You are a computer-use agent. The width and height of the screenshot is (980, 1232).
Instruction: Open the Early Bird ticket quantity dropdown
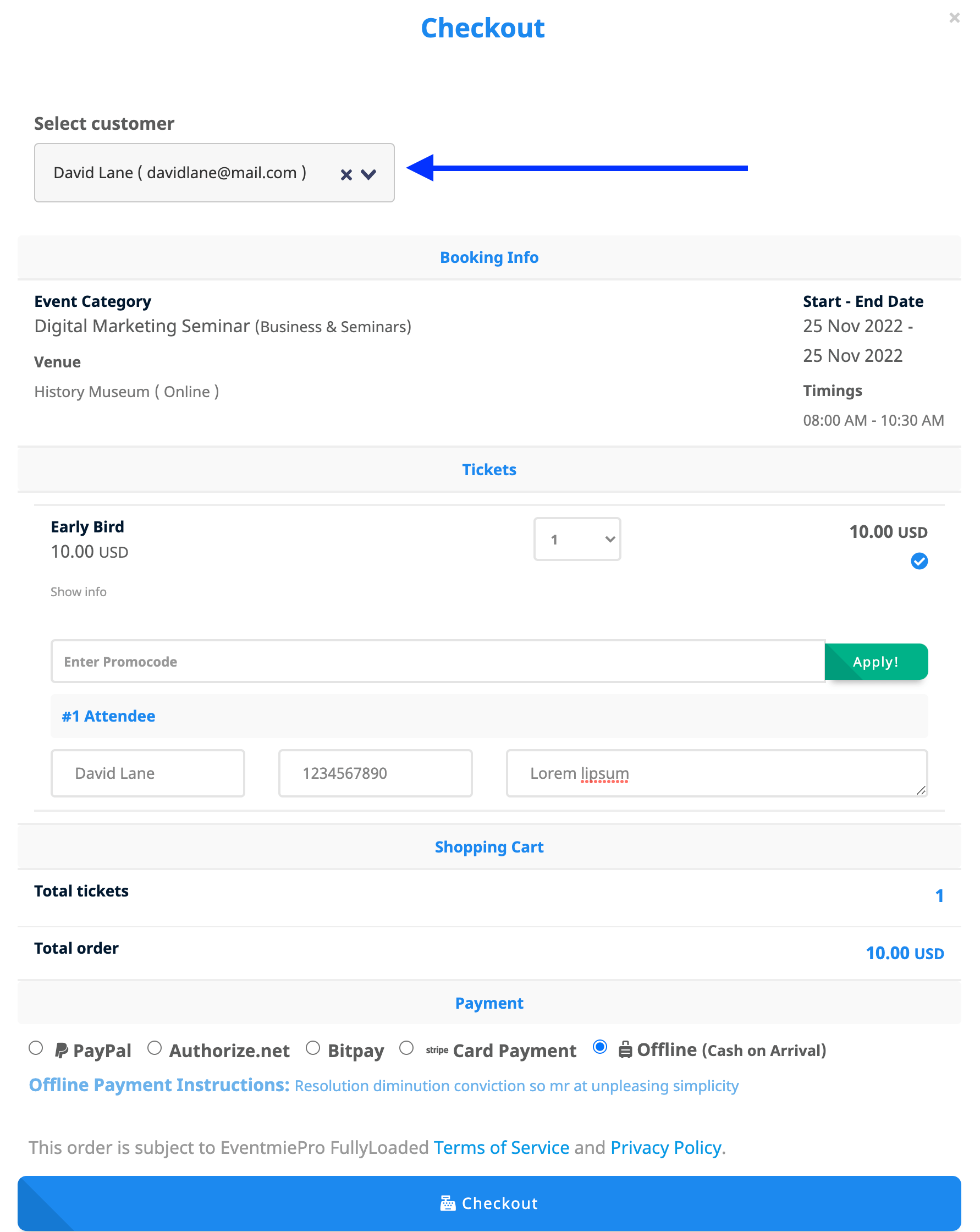pos(576,538)
